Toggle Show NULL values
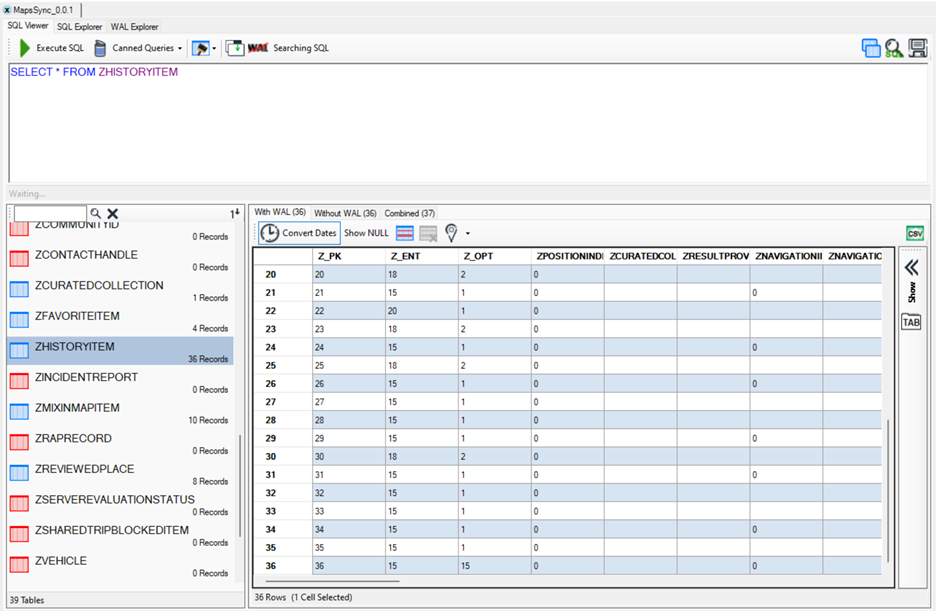936x611 pixels. [x=366, y=233]
